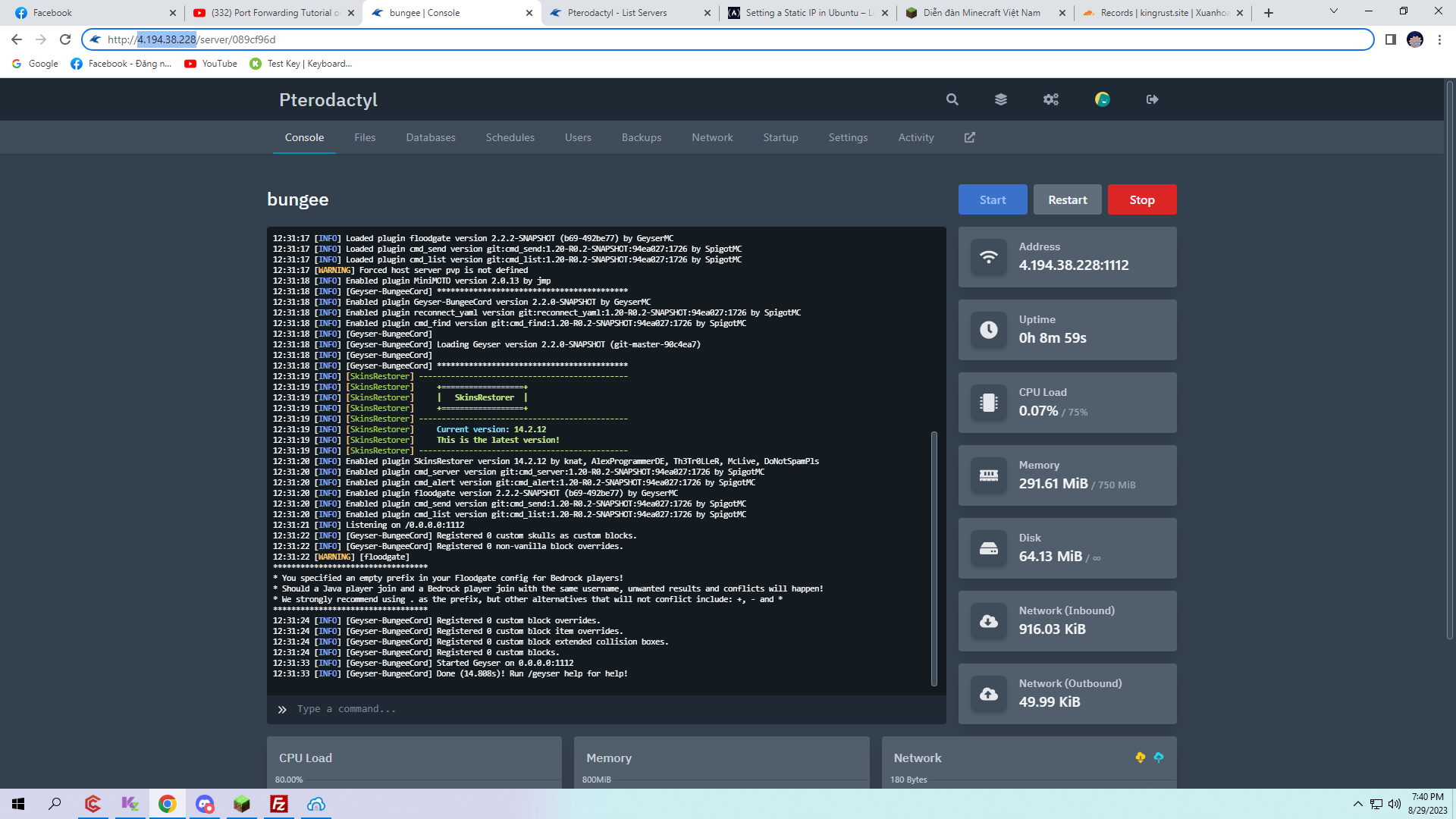Click the sign out icon

1153,99
